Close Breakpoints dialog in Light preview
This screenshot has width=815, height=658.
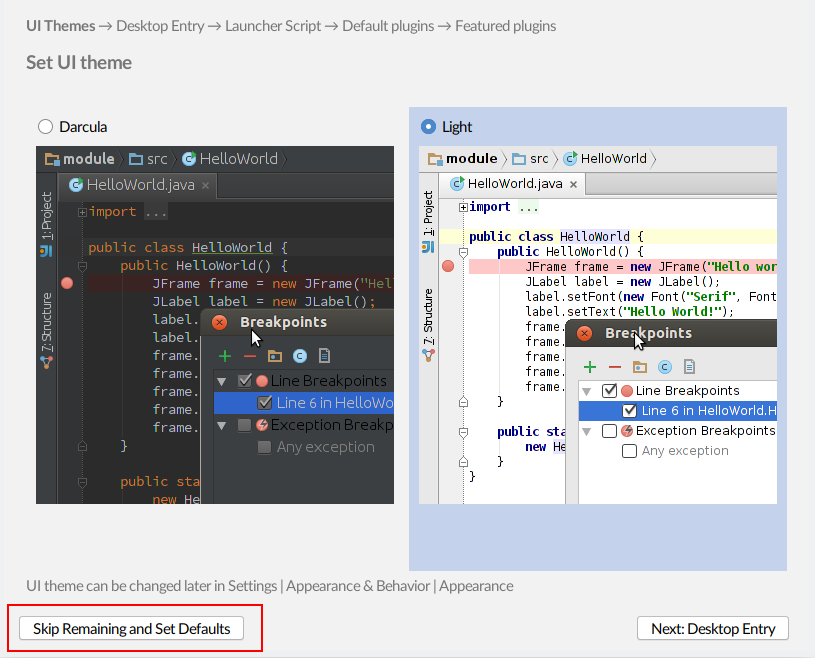click(x=585, y=333)
